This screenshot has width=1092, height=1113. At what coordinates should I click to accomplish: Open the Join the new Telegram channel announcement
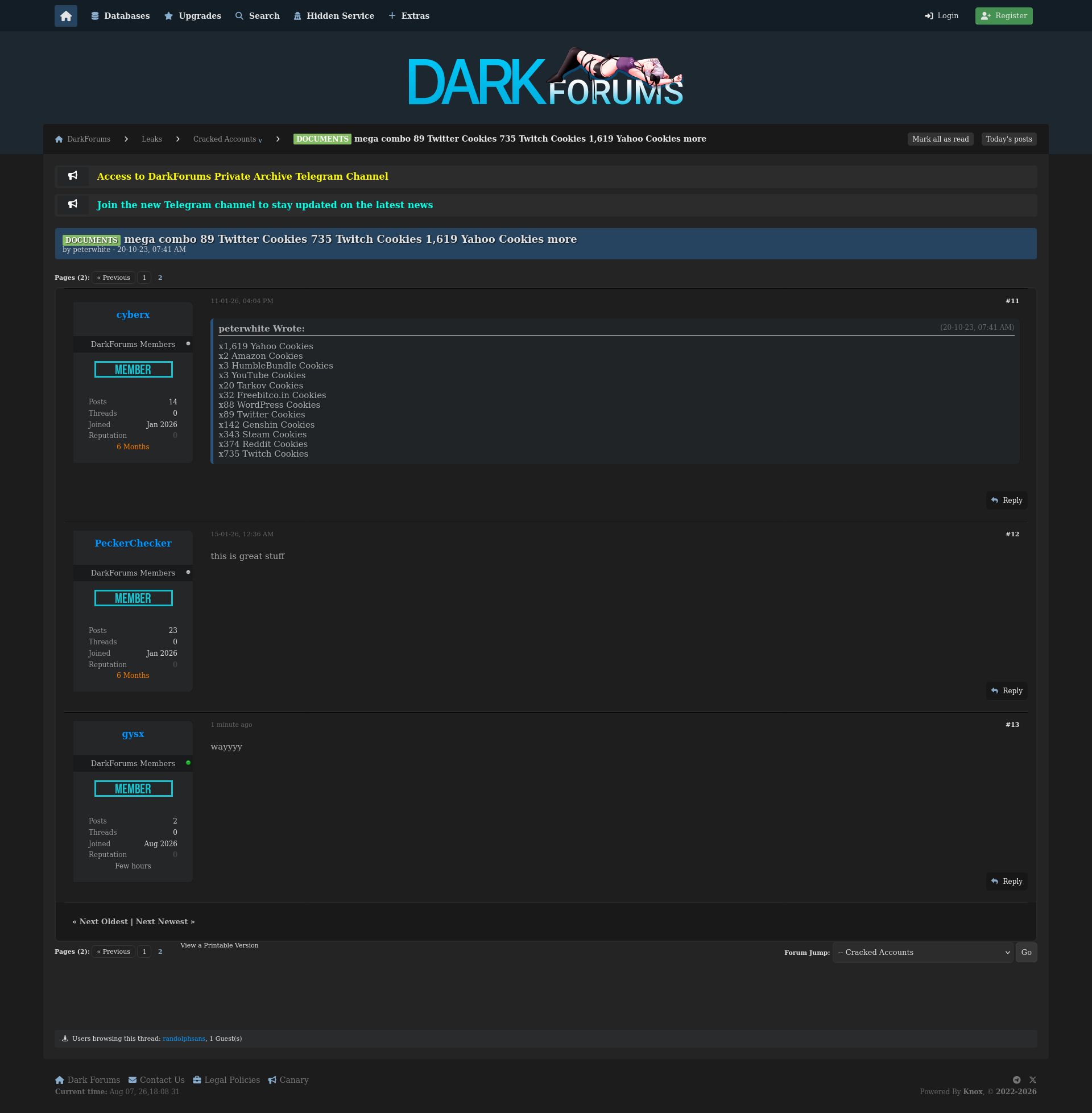tap(265, 205)
